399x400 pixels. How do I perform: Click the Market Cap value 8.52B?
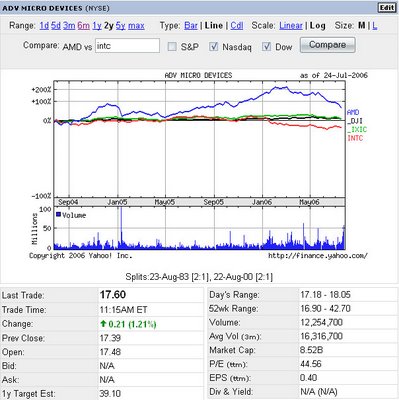pos(311,350)
